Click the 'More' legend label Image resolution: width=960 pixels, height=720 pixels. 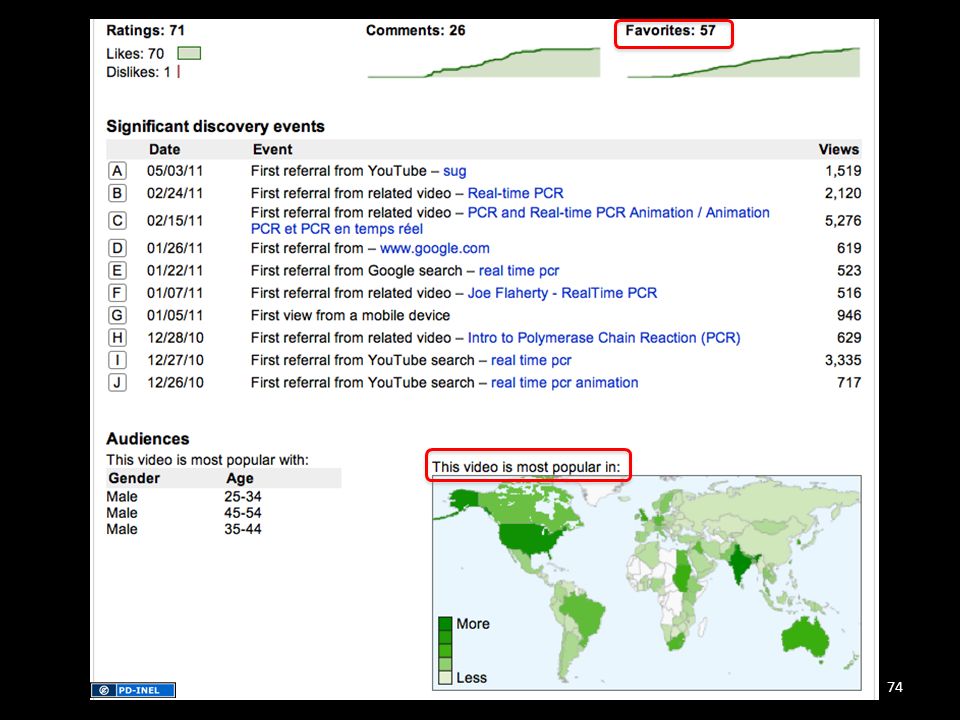point(473,624)
